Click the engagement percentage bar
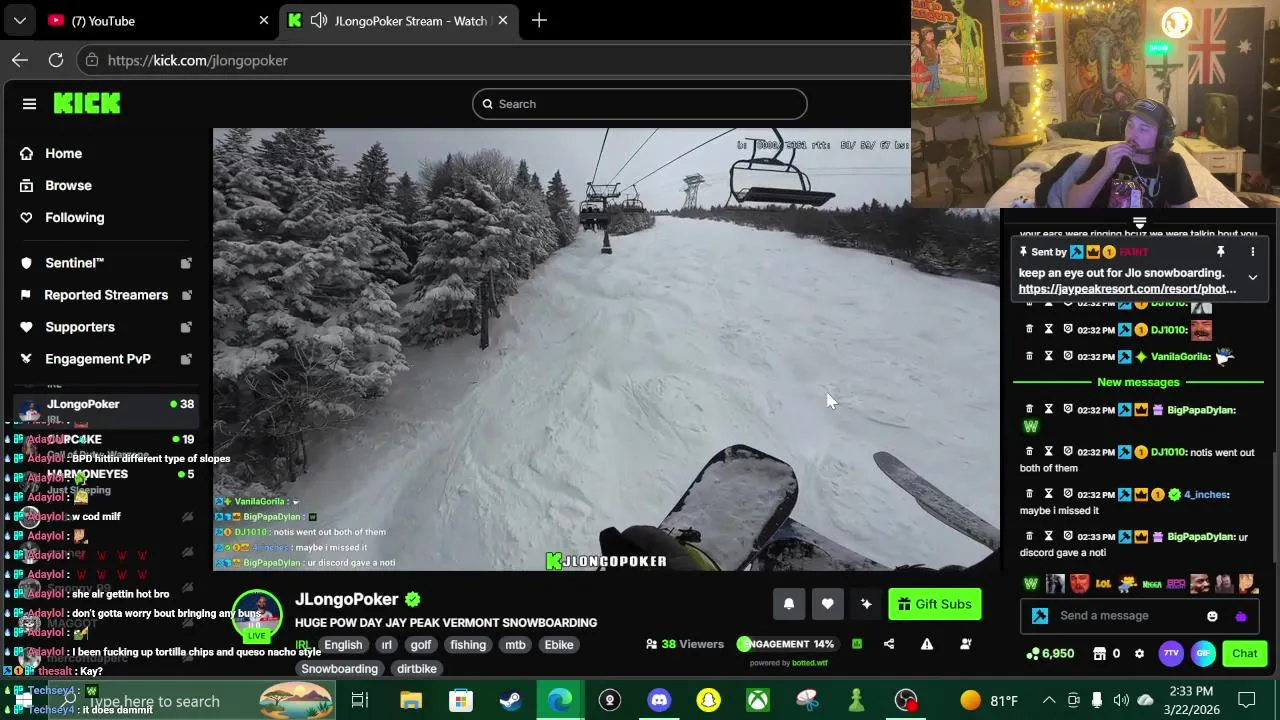 [x=786, y=644]
